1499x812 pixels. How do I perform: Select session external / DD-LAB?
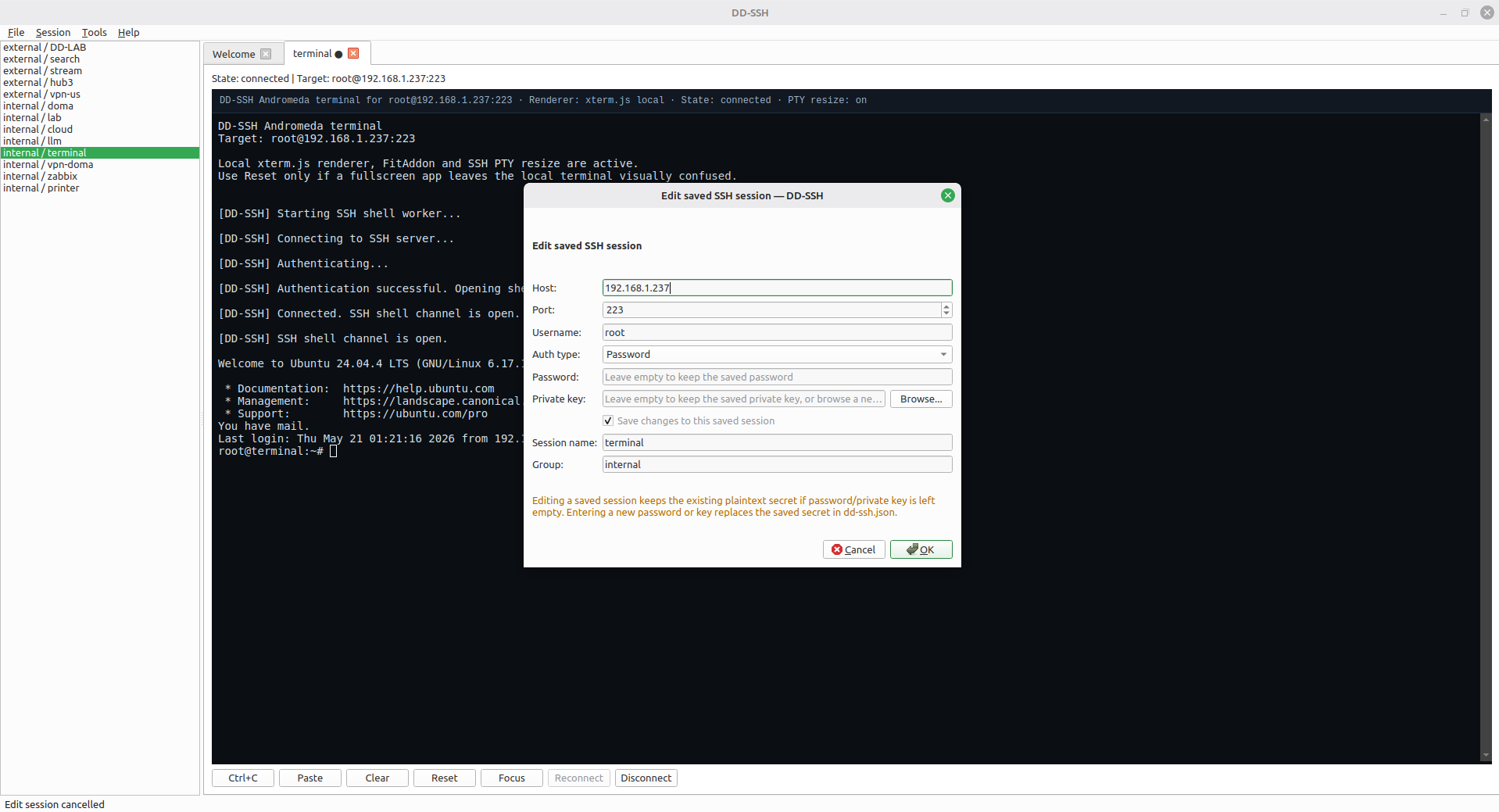tap(100, 48)
